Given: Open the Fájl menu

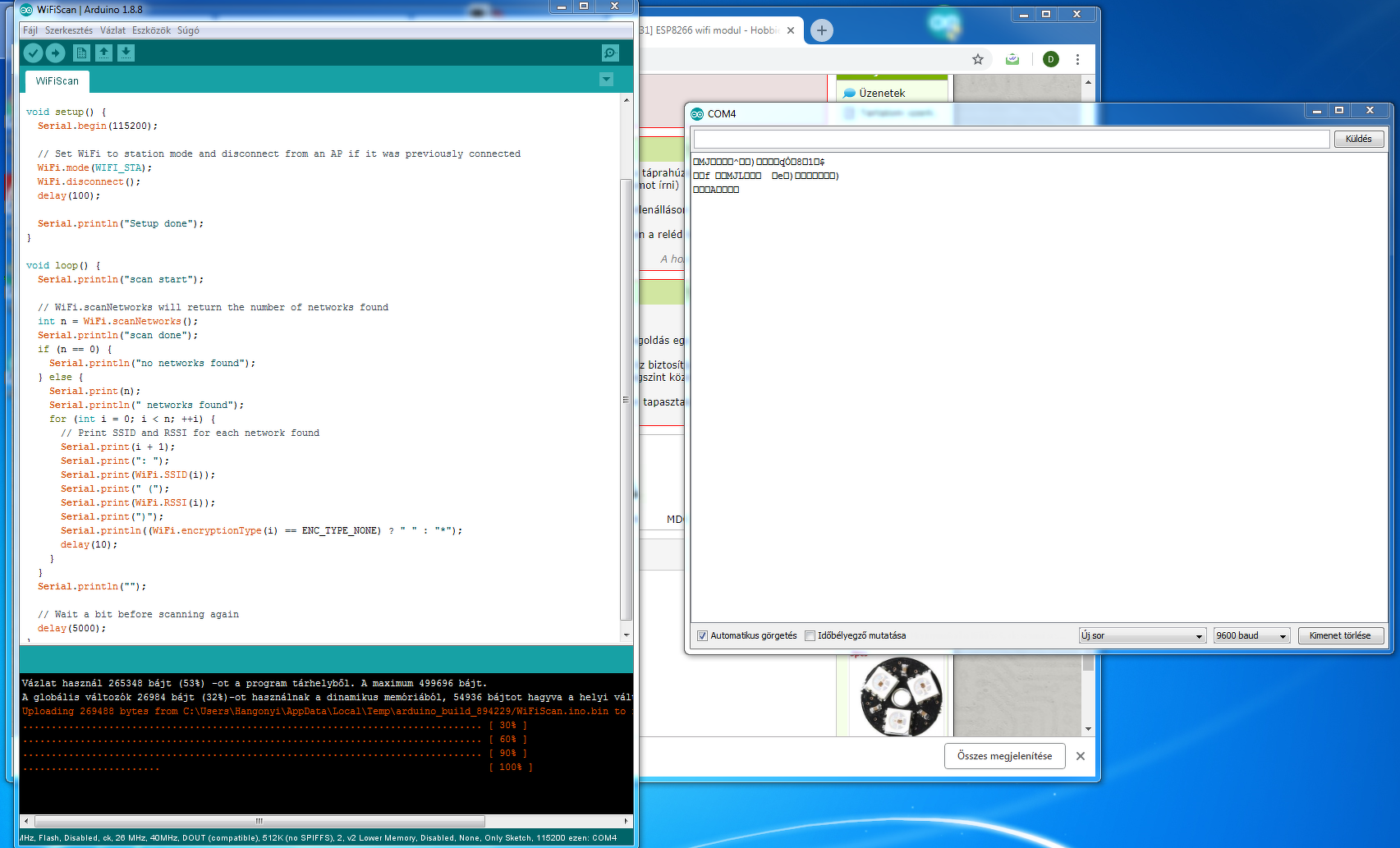Looking at the screenshot, I should pos(30,30).
